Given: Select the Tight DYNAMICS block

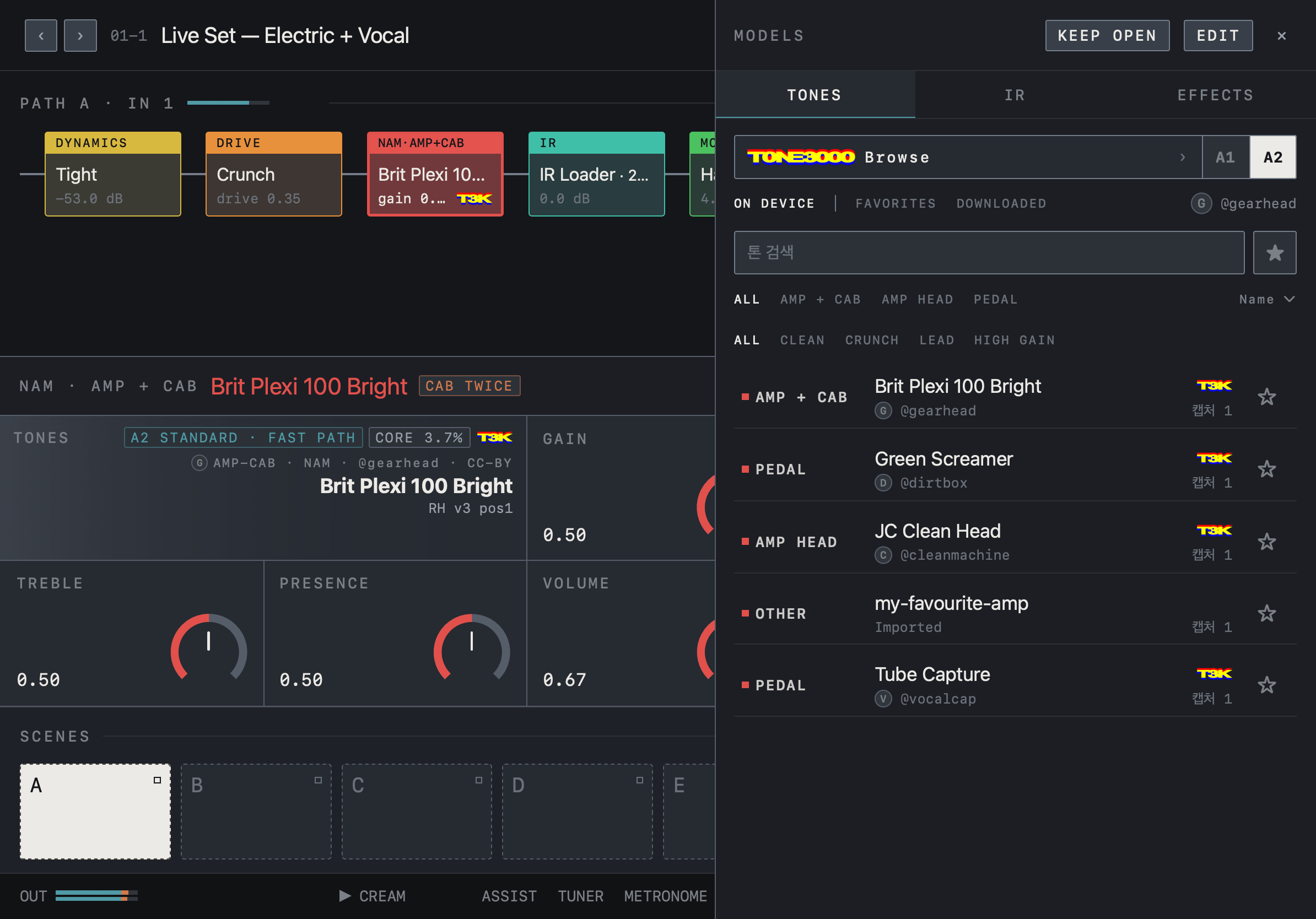Looking at the screenshot, I should click(113, 174).
